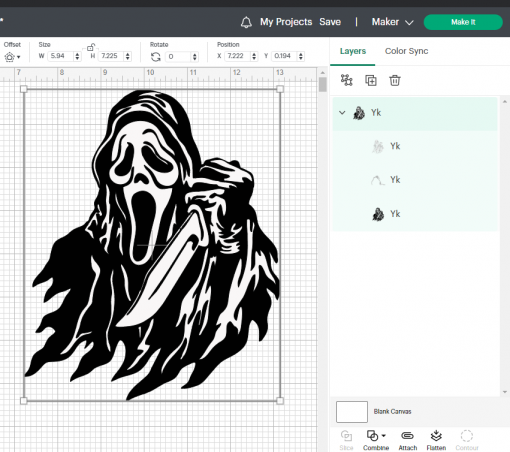Flatten the selected layers

[x=436, y=440]
